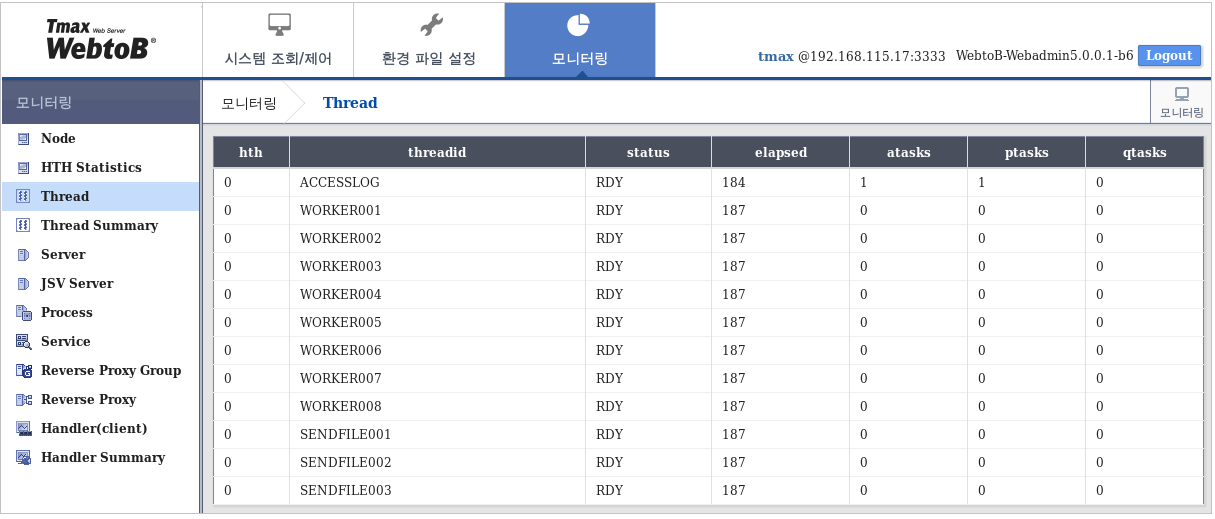This screenshot has width=1215, height=519.
Task: Click the elapsed column header
Action: (x=780, y=153)
